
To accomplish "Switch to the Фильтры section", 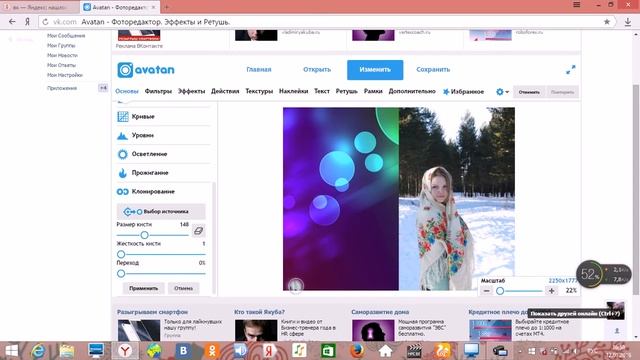I will [158, 91].
